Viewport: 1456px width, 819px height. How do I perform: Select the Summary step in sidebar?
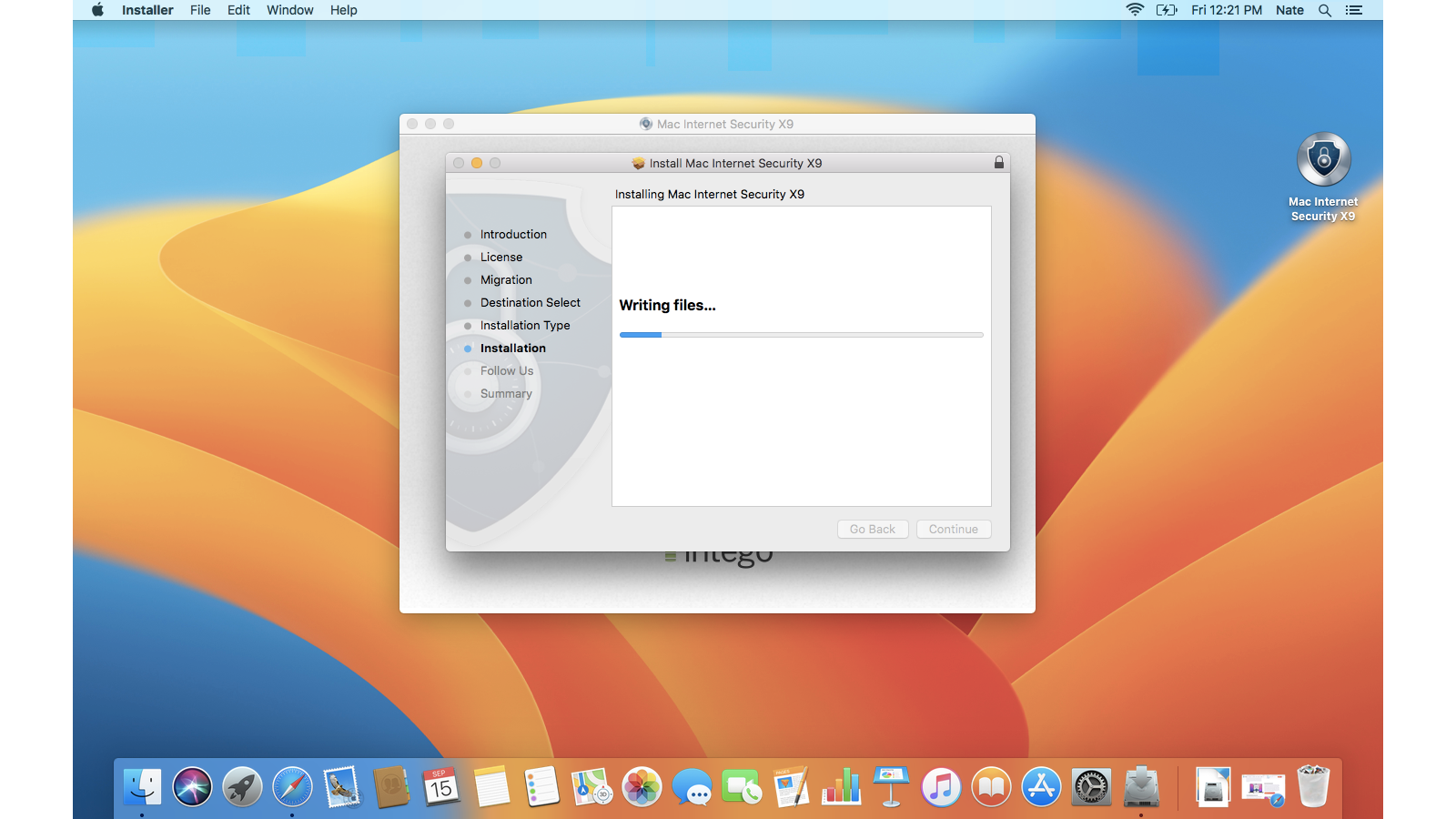[506, 394]
